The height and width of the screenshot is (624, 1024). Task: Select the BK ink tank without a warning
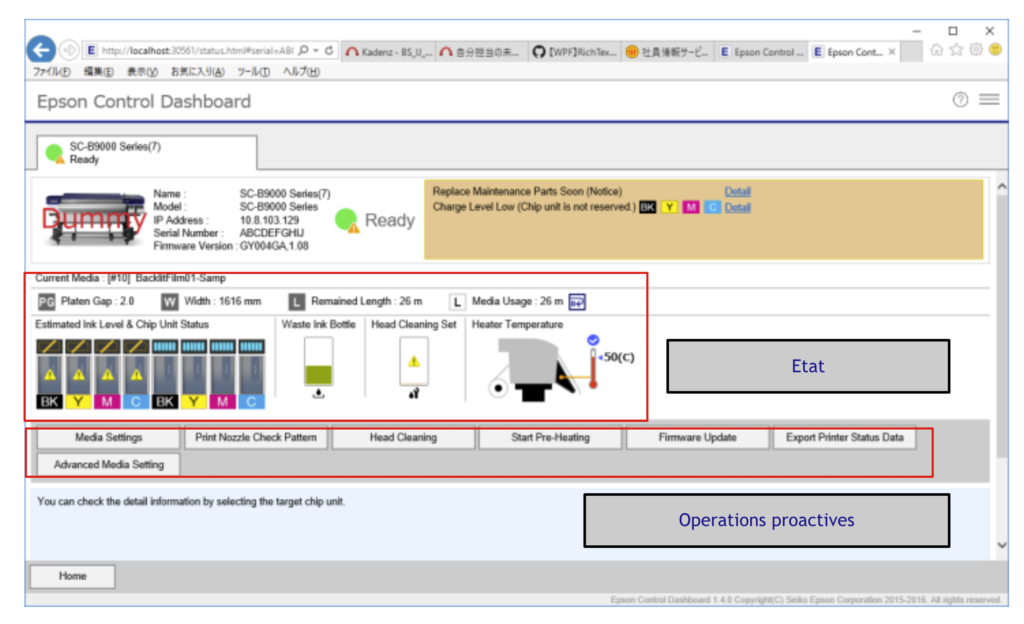pos(165,374)
